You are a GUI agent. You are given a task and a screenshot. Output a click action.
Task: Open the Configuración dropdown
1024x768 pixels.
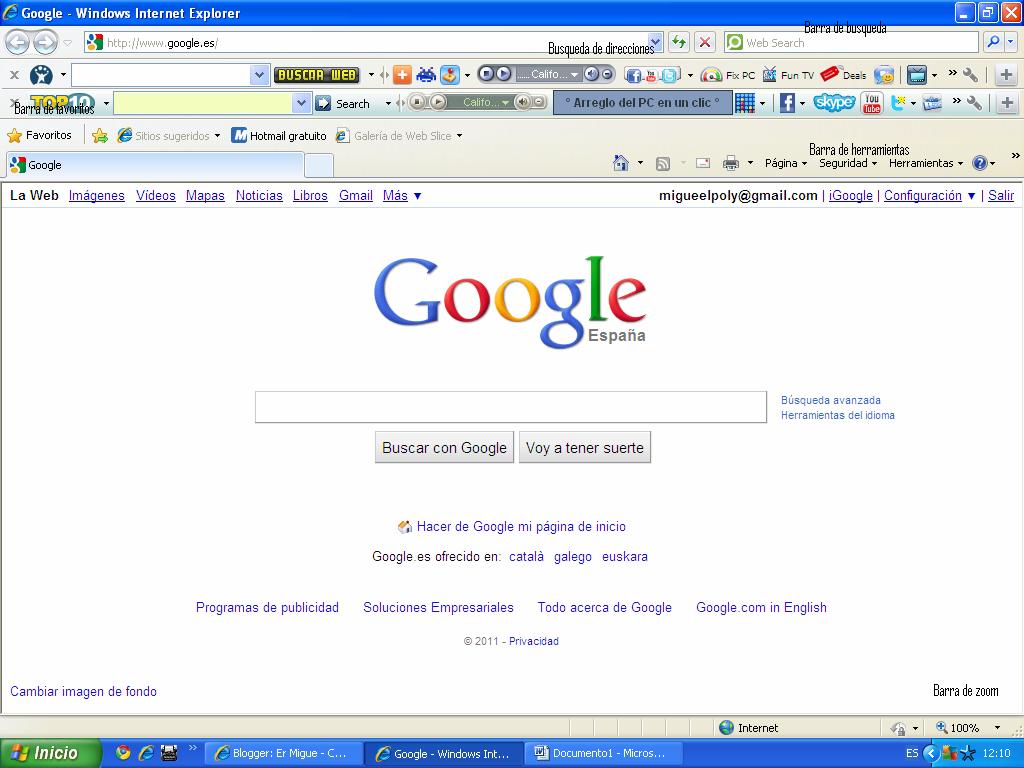[971, 196]
